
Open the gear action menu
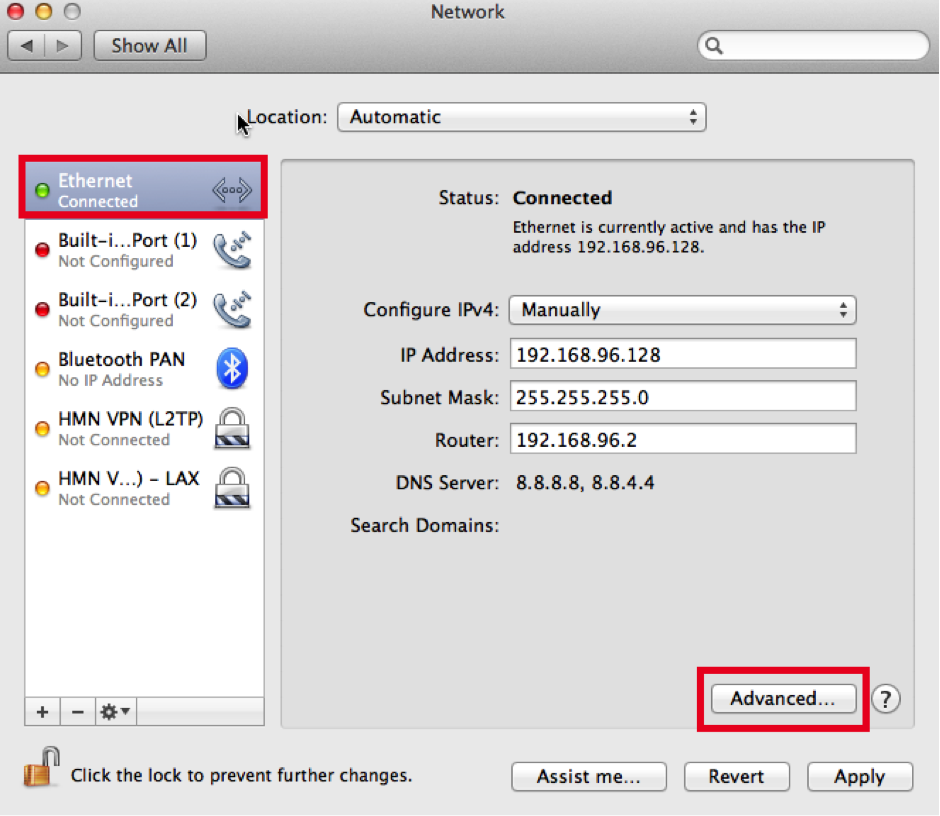coord(115,712)
